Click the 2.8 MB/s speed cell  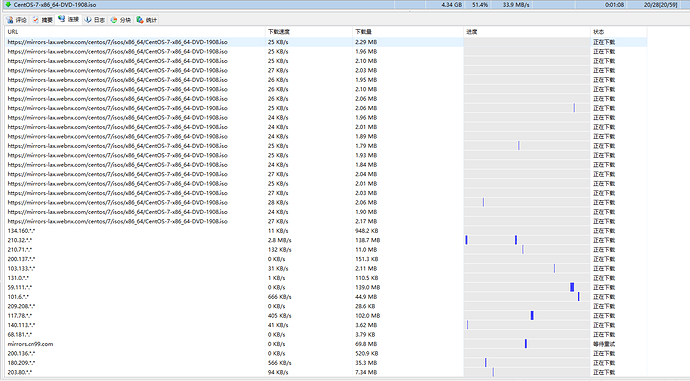(x=279, y=240)
